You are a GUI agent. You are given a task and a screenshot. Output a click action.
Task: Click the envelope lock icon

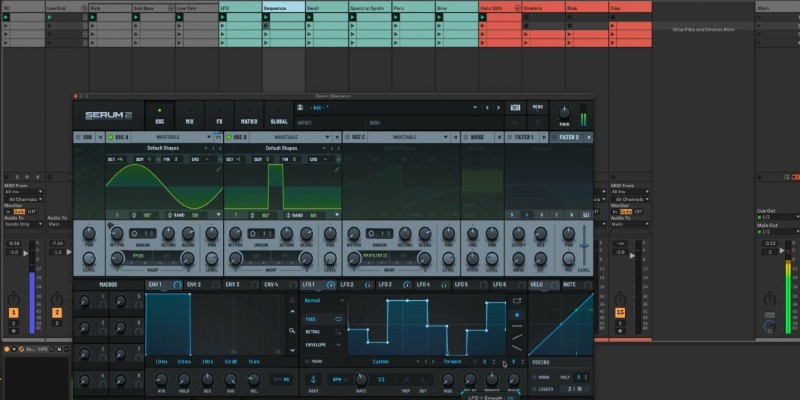click(292, 299)
